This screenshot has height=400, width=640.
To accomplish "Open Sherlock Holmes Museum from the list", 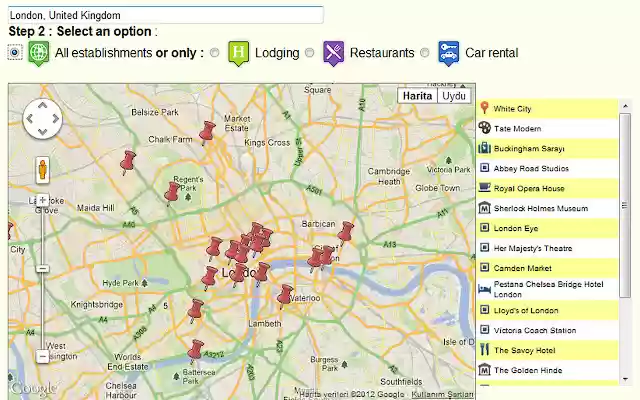I will coord(540,209).
